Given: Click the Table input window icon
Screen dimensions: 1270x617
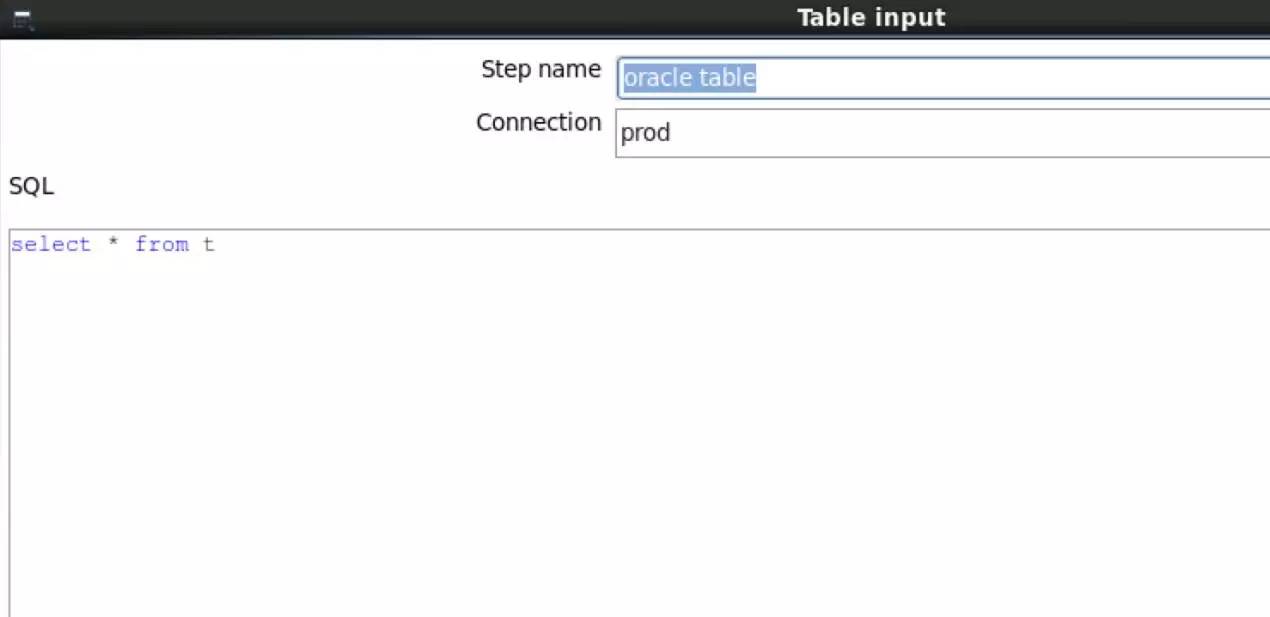Looking at the screenshot, I should point(23,19).
